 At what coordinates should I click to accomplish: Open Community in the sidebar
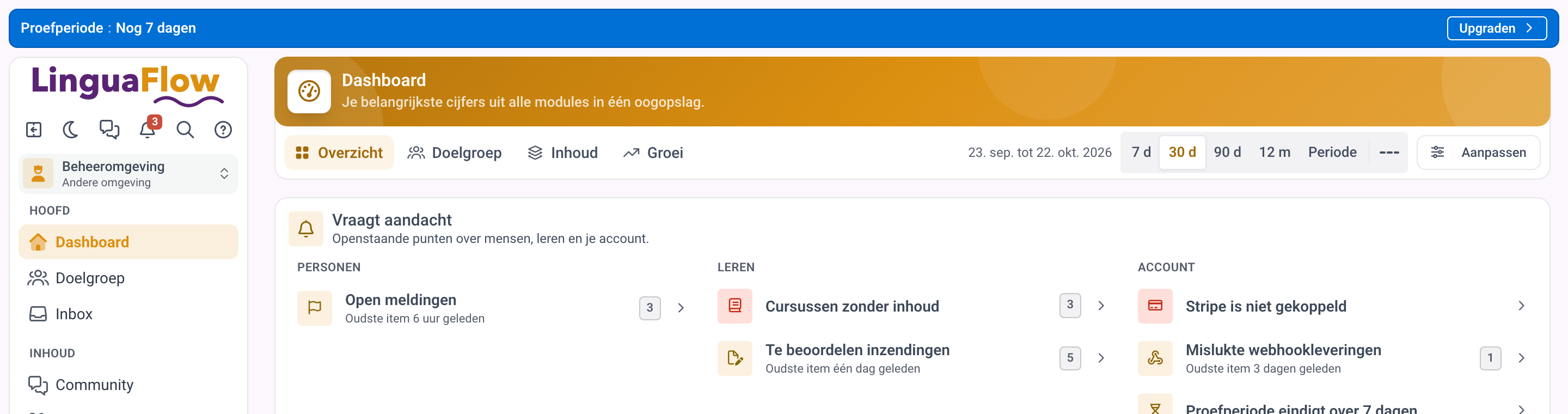(x=128, y=385)
